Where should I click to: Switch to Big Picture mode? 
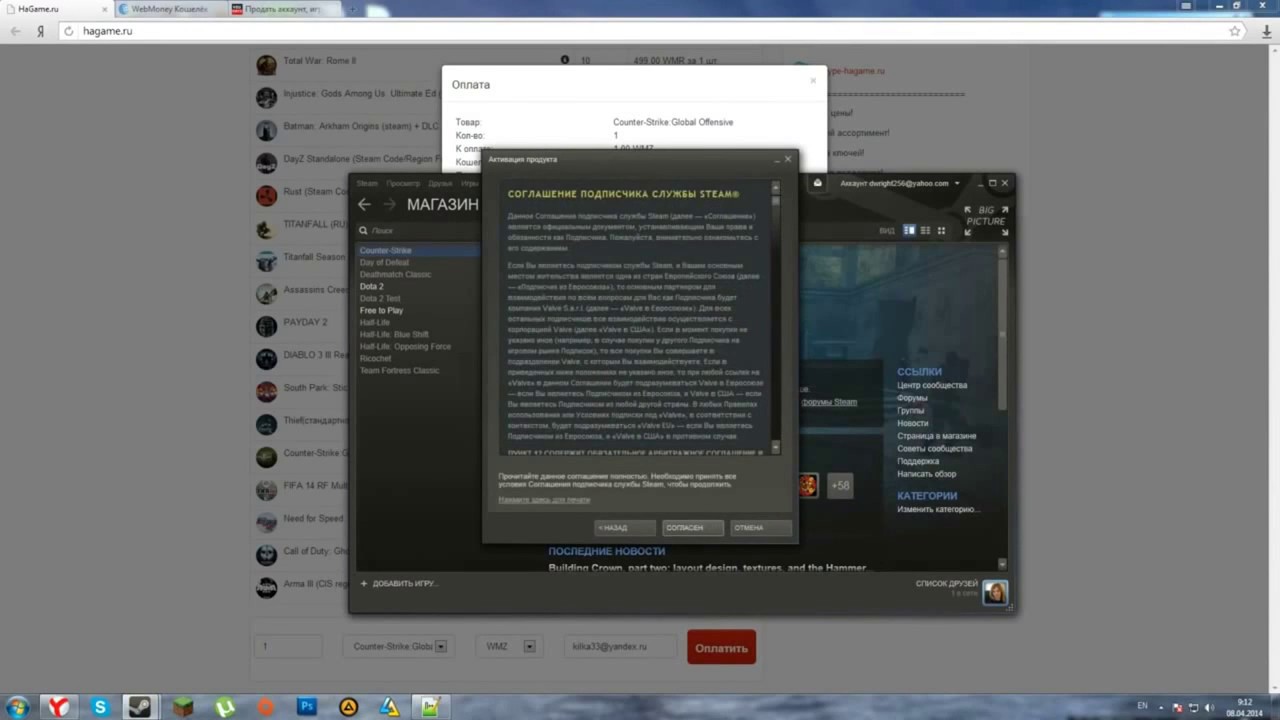(x=986, y=221)
